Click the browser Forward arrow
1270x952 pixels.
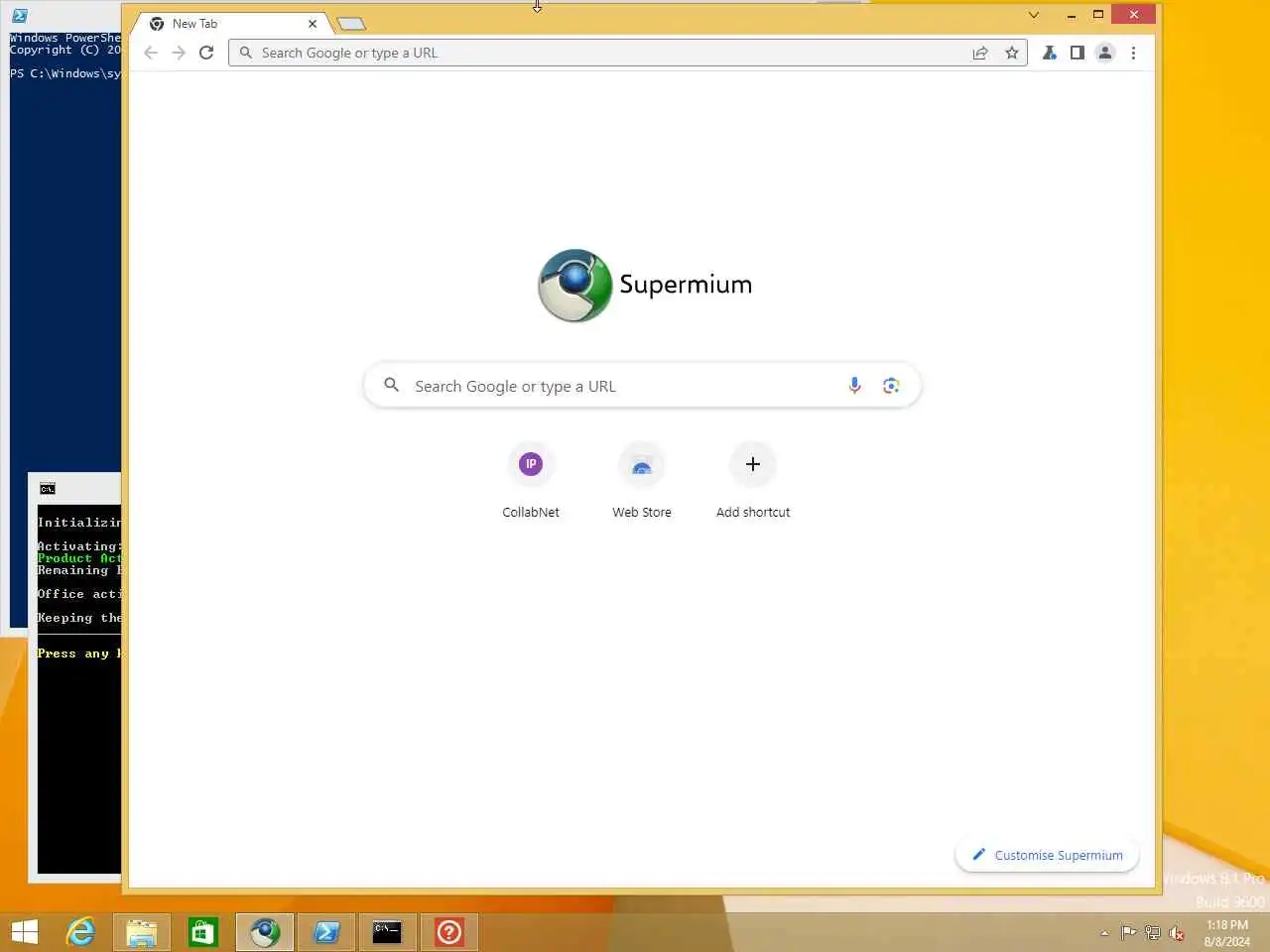[x=179, y=53]
